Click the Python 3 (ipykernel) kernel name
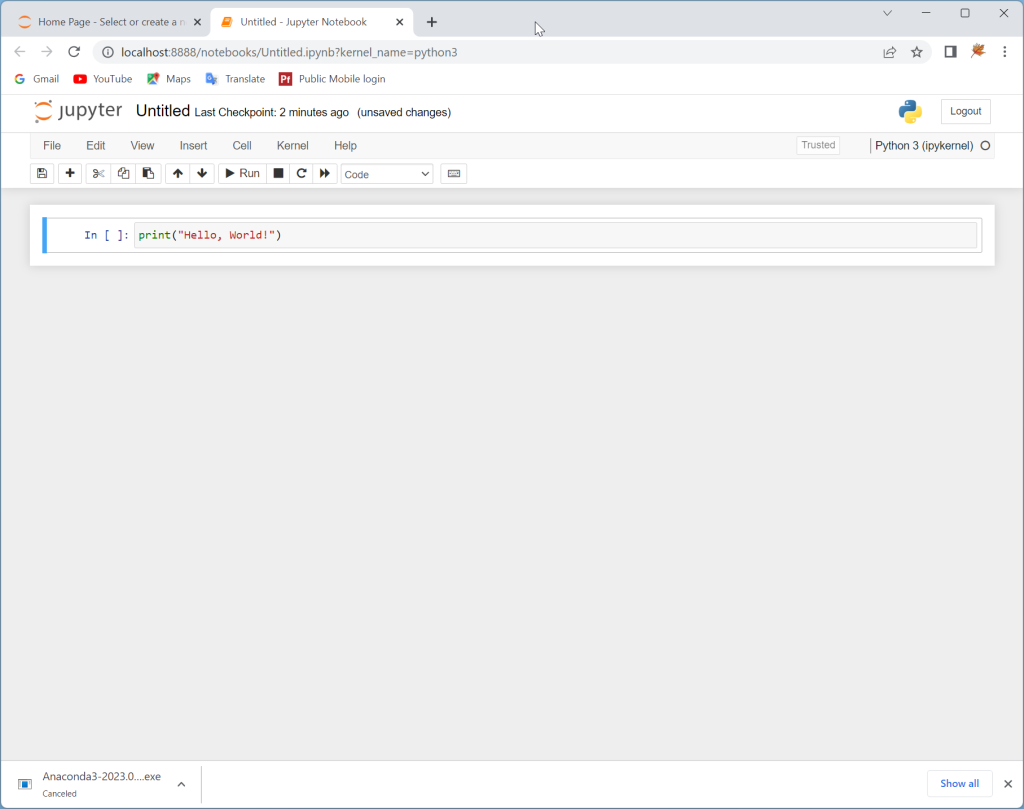The height and width of the screenshot is (809, 1024). click(924, 146)
